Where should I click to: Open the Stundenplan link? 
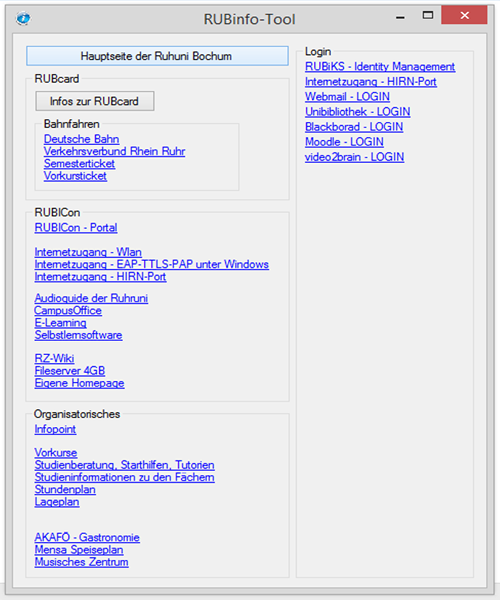coord(65,489)
